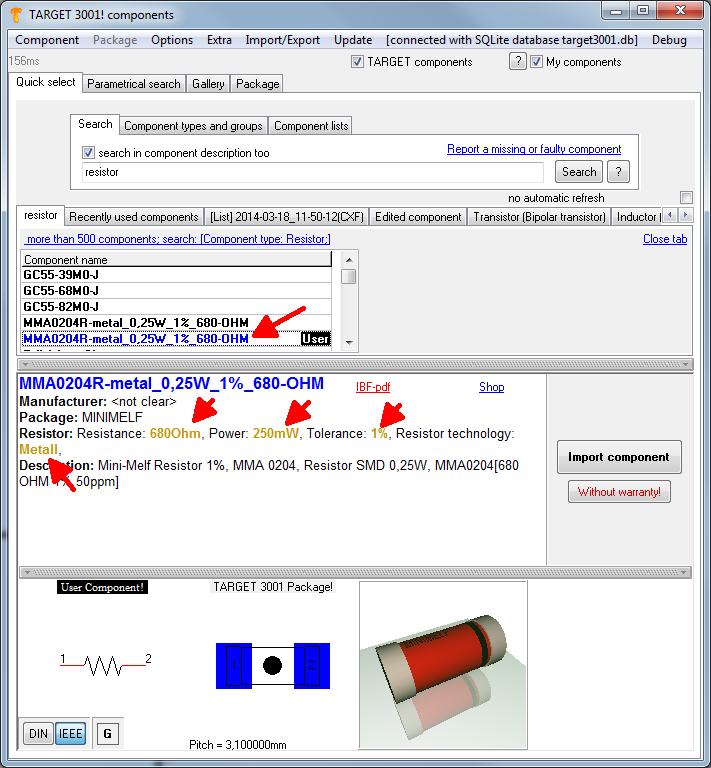Toggle the TARGET components checkbox
Image resolution: width=711 pixels, height=768 pixels.
[358, 62]
